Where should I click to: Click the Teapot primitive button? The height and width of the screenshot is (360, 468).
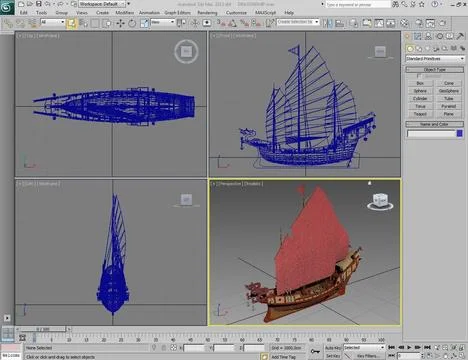point(420,114)
